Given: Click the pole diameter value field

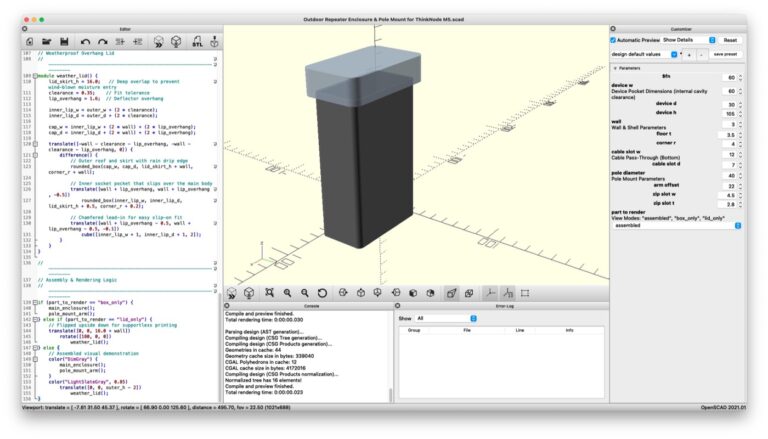Looking at the screenshot, I should (729, 175).
